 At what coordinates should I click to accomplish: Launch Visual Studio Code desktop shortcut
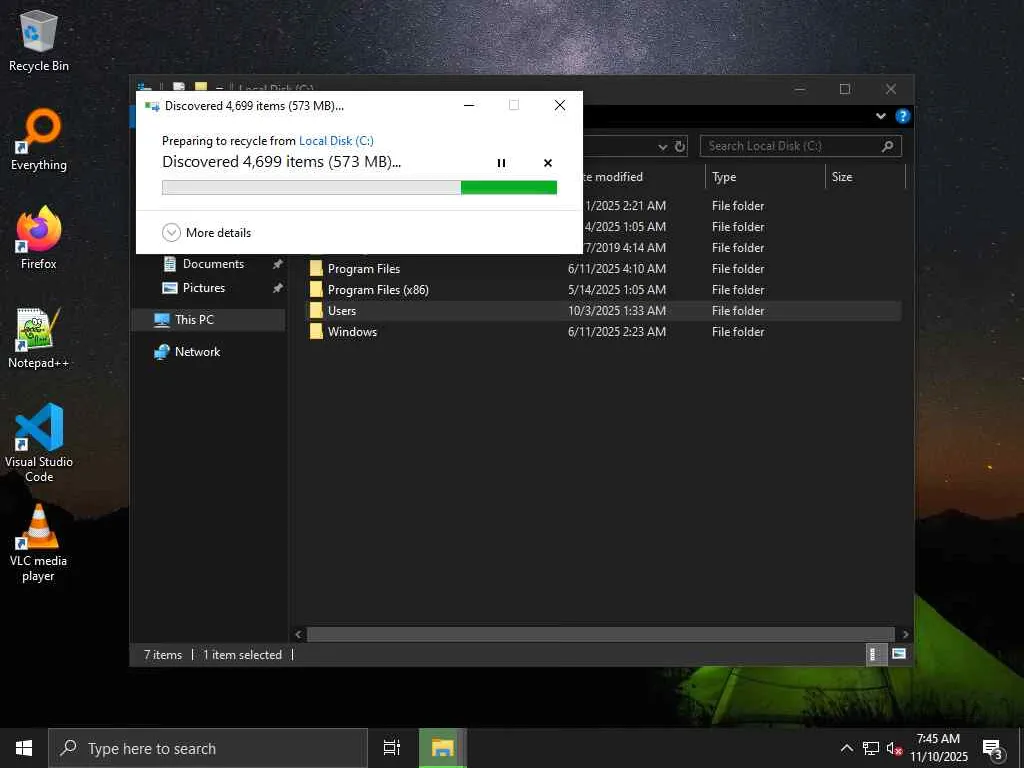point(39,443)
